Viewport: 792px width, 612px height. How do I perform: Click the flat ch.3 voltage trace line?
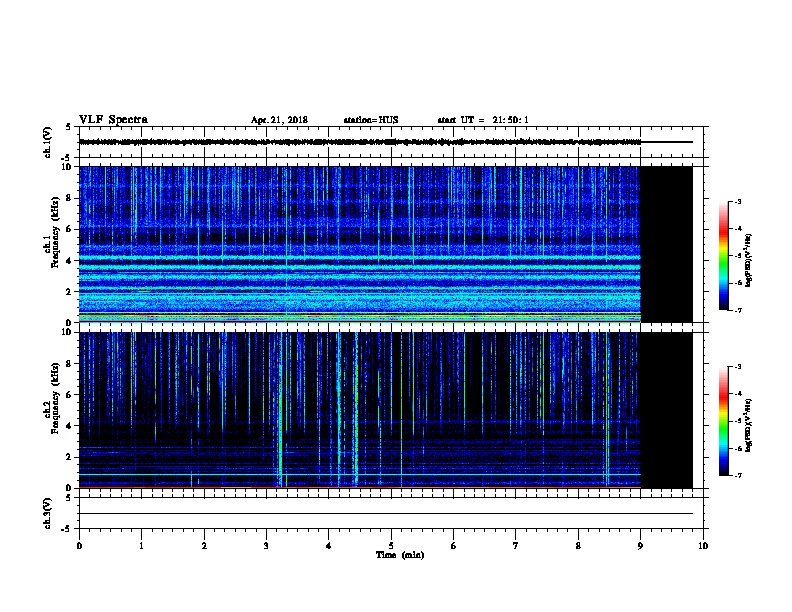[x=386, y=514]
